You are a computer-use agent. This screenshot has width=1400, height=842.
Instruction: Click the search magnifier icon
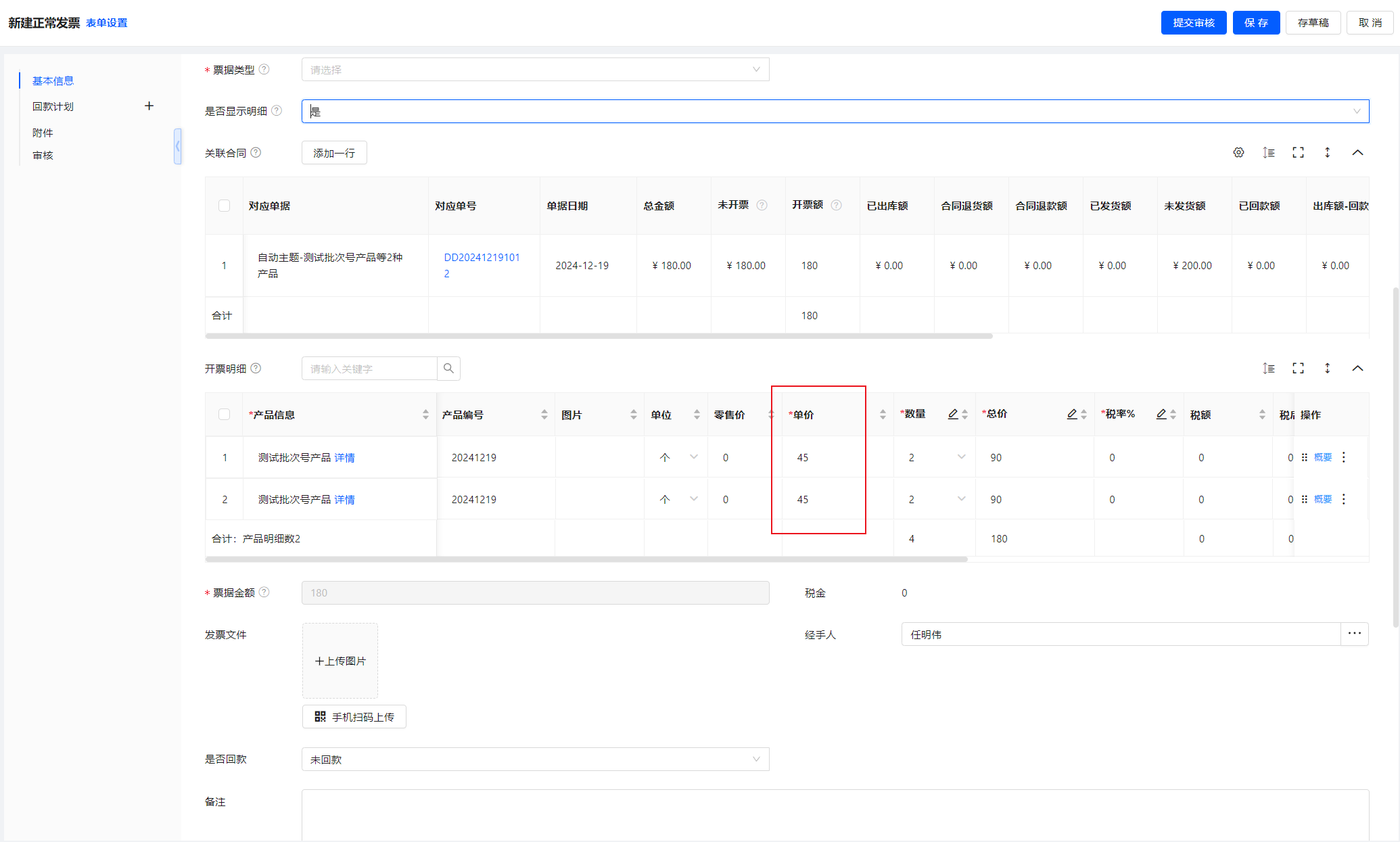click(x=448, y=369)
